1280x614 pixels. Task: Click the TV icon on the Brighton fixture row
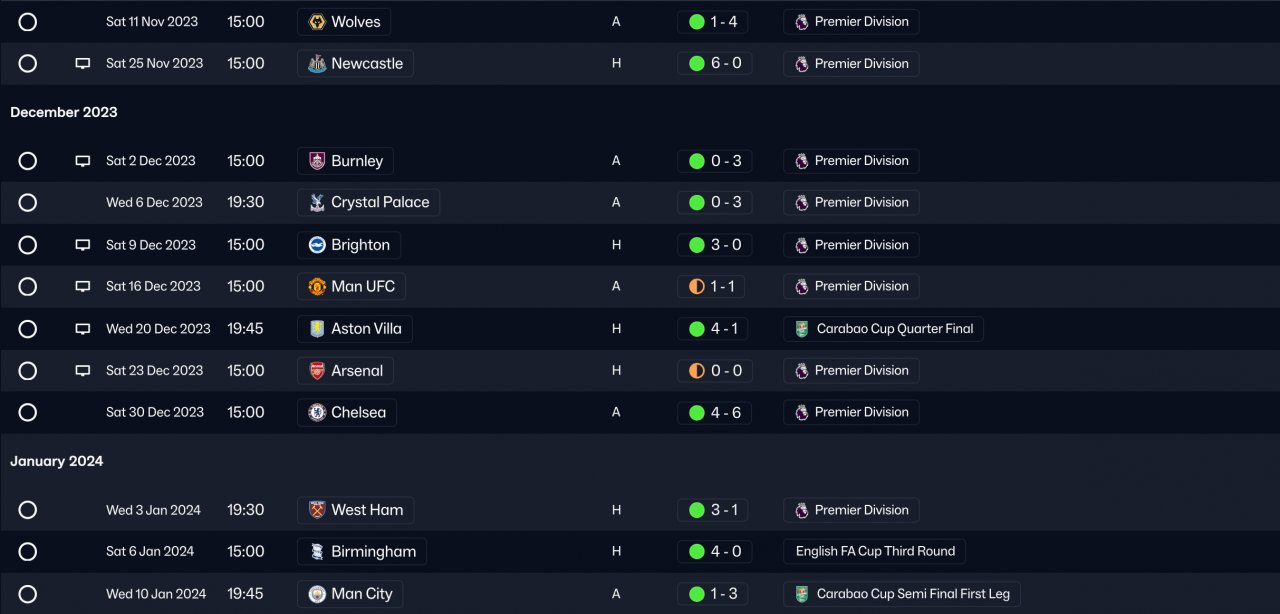(83, 245)
